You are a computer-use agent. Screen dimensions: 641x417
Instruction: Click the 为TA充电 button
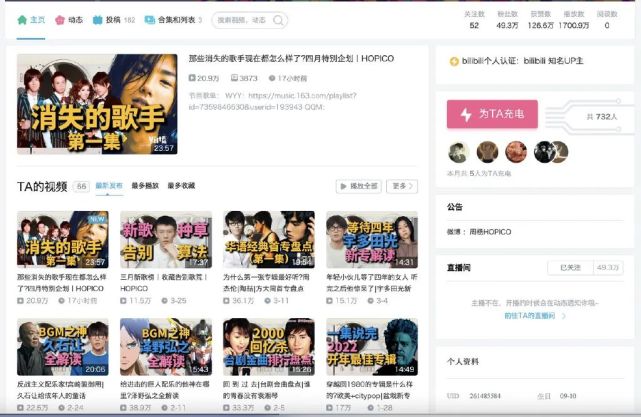[492, 114]
